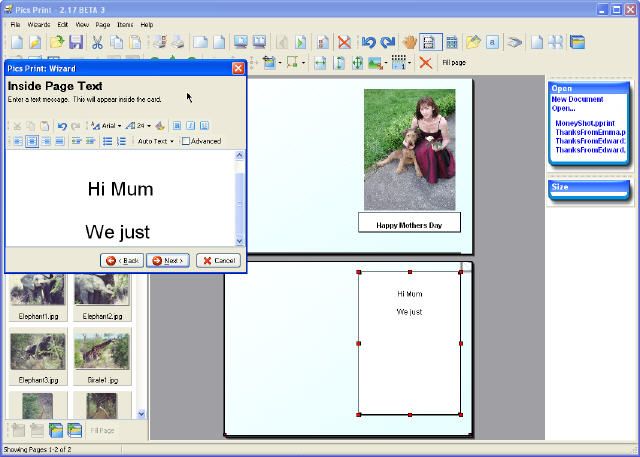Toggle italic formatting in wizard toolbar
The height and width of the screenshot is (457, 640).
pyautogui.click(x=190, y=126)
